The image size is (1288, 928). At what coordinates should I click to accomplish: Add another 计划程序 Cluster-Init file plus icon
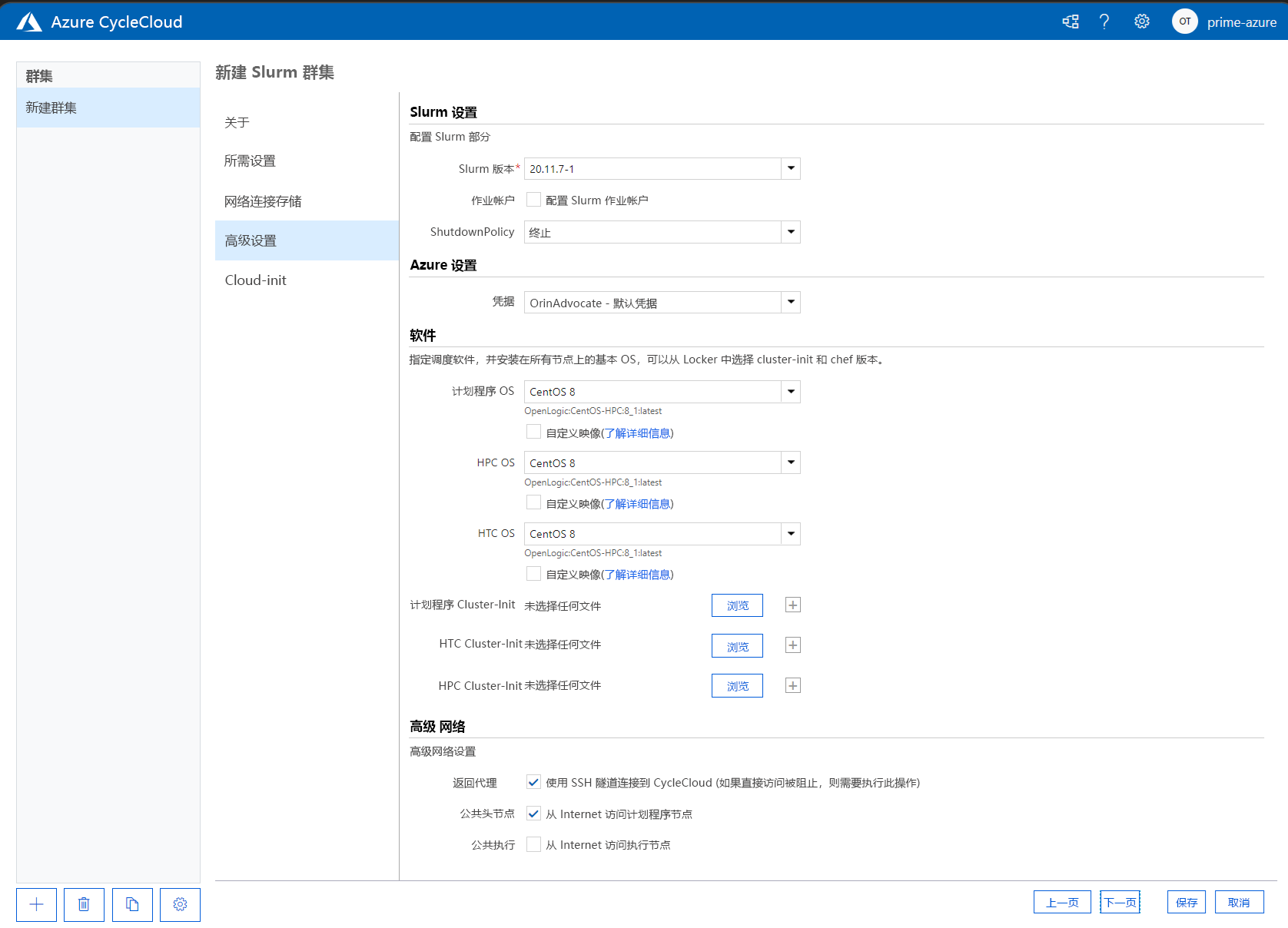(793, 605)
